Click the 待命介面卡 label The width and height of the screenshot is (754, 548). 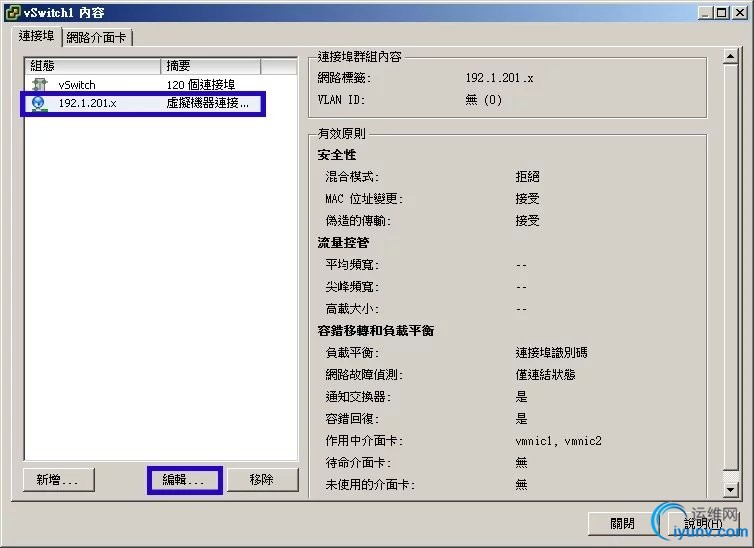click(x=358, y=463)
